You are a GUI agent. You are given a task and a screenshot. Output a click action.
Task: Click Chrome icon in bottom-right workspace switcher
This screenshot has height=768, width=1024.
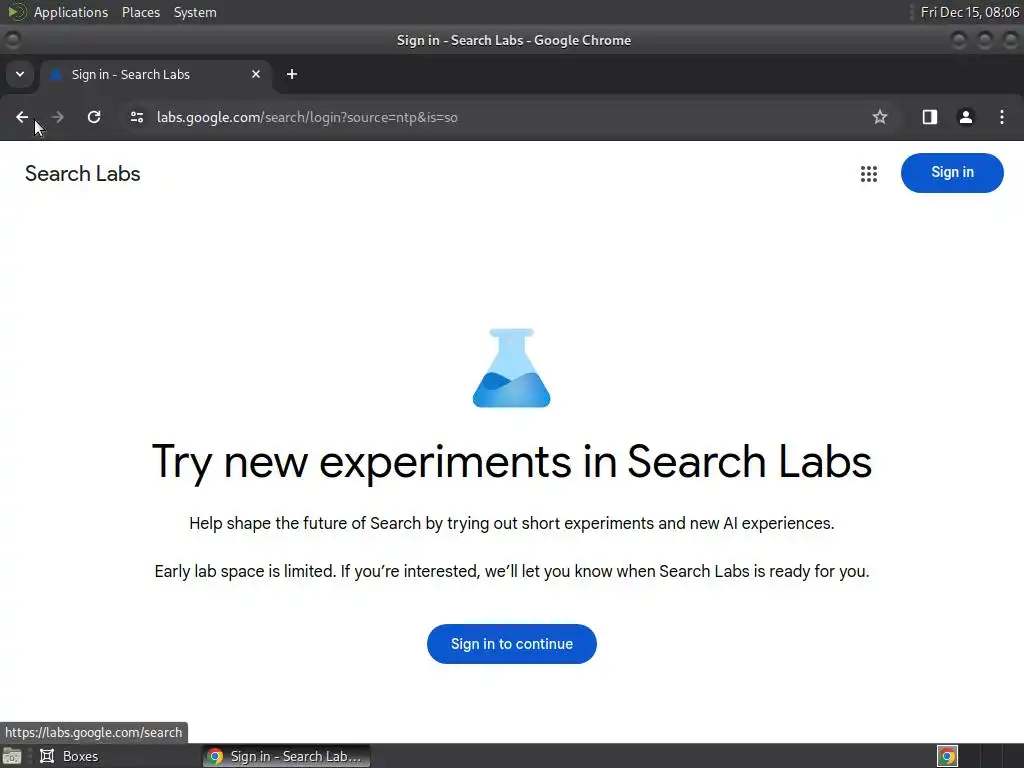tap(947, 756)
